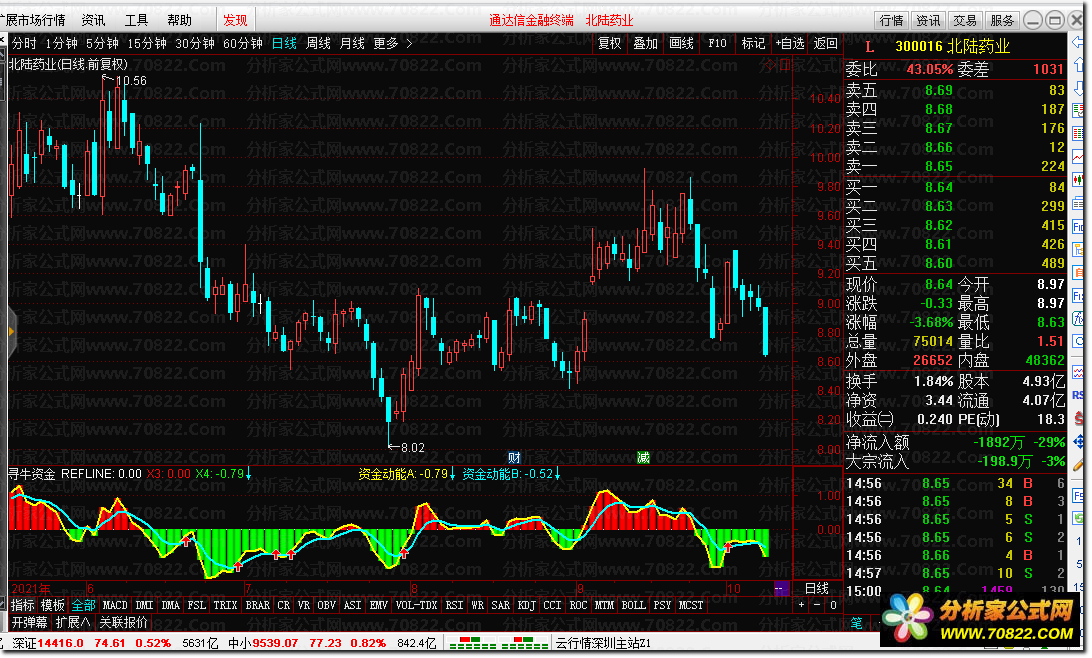Toggle 开弹幕 bullet comments
Screen dimensions: 1092x658
[29, 622]
